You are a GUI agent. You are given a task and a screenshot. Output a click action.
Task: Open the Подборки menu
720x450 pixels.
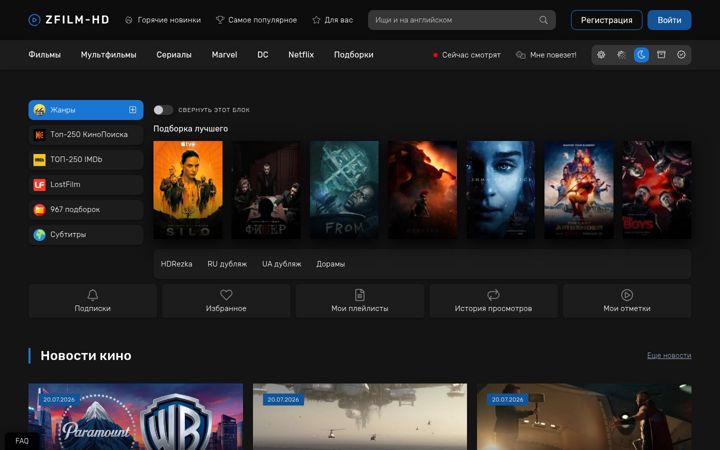(x=354, y=55)
